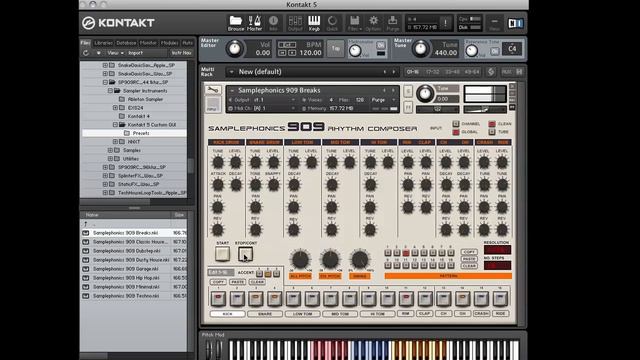Toggle the on-screen Keyboard icon
The image size is (640, 360).
(x=314, y=23)
